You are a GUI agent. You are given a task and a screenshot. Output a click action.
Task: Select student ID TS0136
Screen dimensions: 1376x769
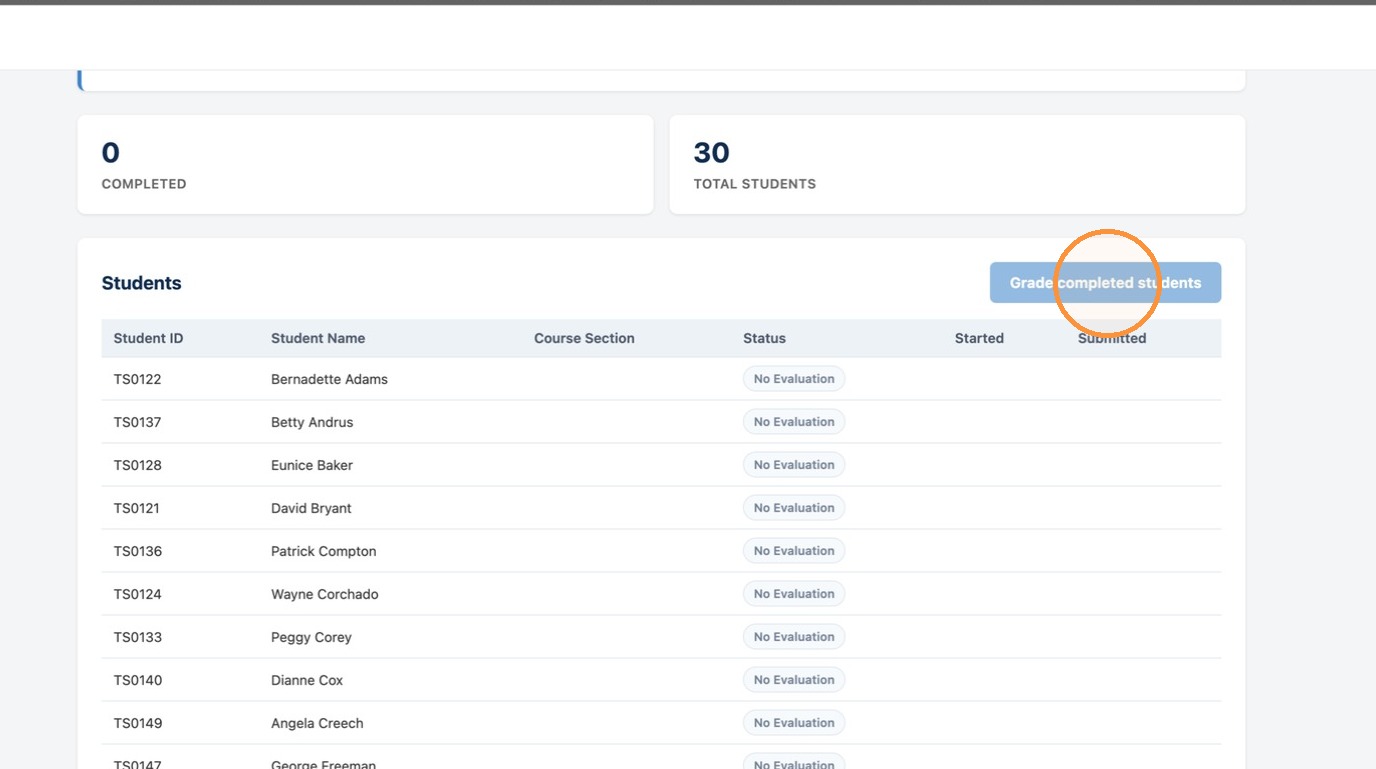(137, 551)
